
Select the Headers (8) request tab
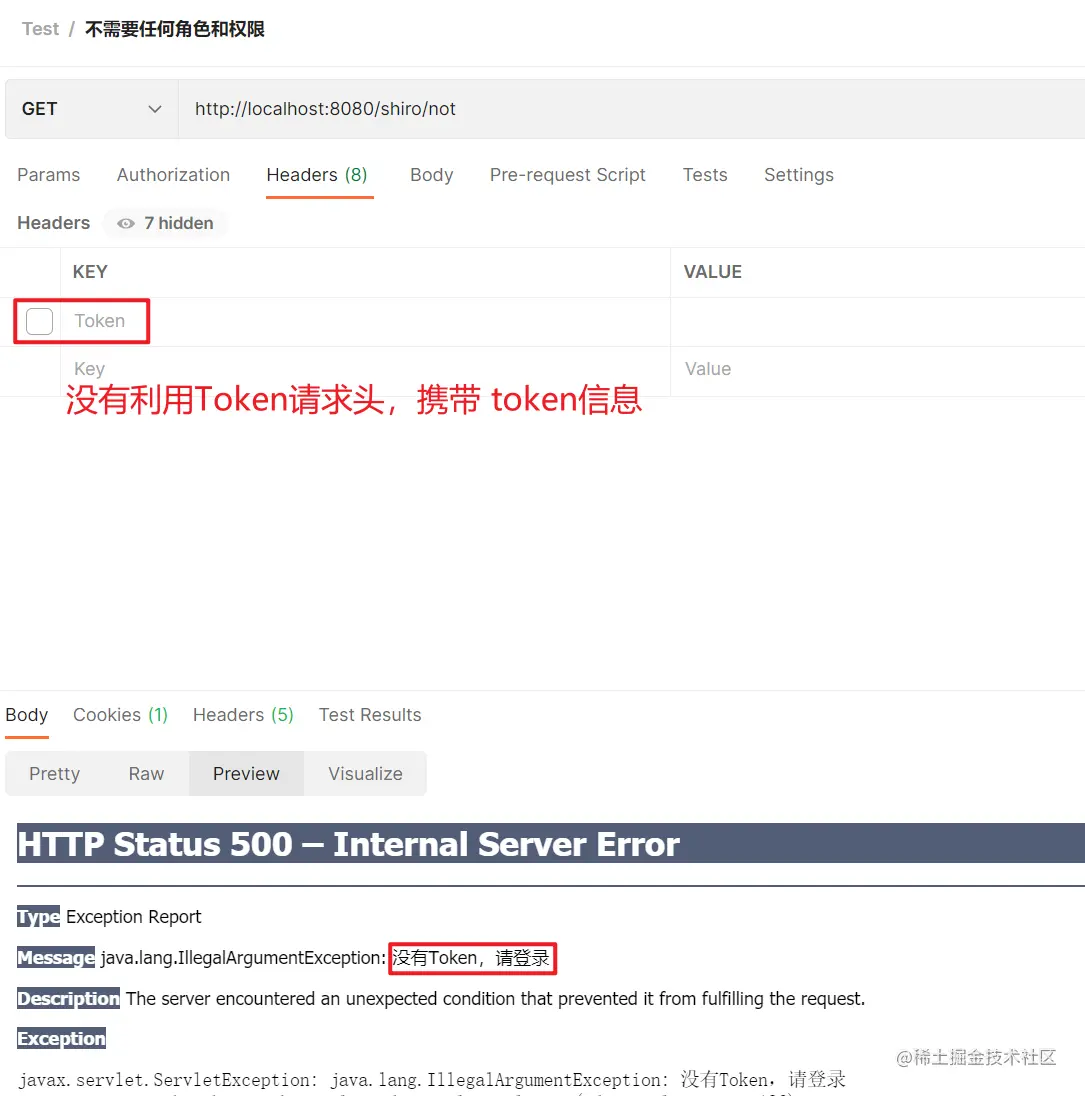(x=317, y=175)
